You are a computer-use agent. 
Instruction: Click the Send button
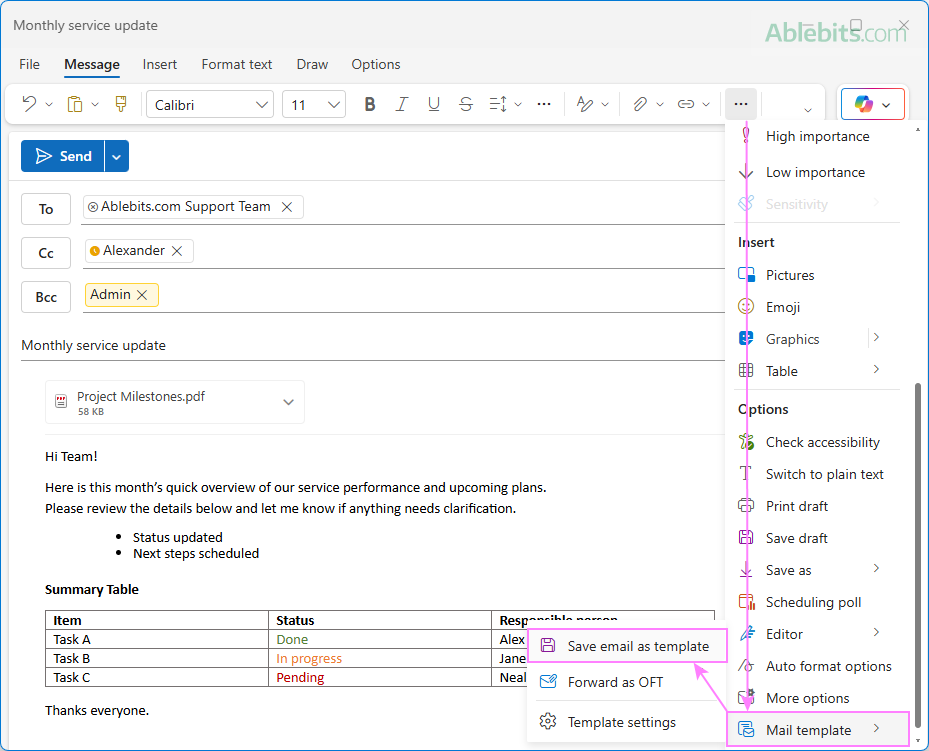click(x=62, y=156)
